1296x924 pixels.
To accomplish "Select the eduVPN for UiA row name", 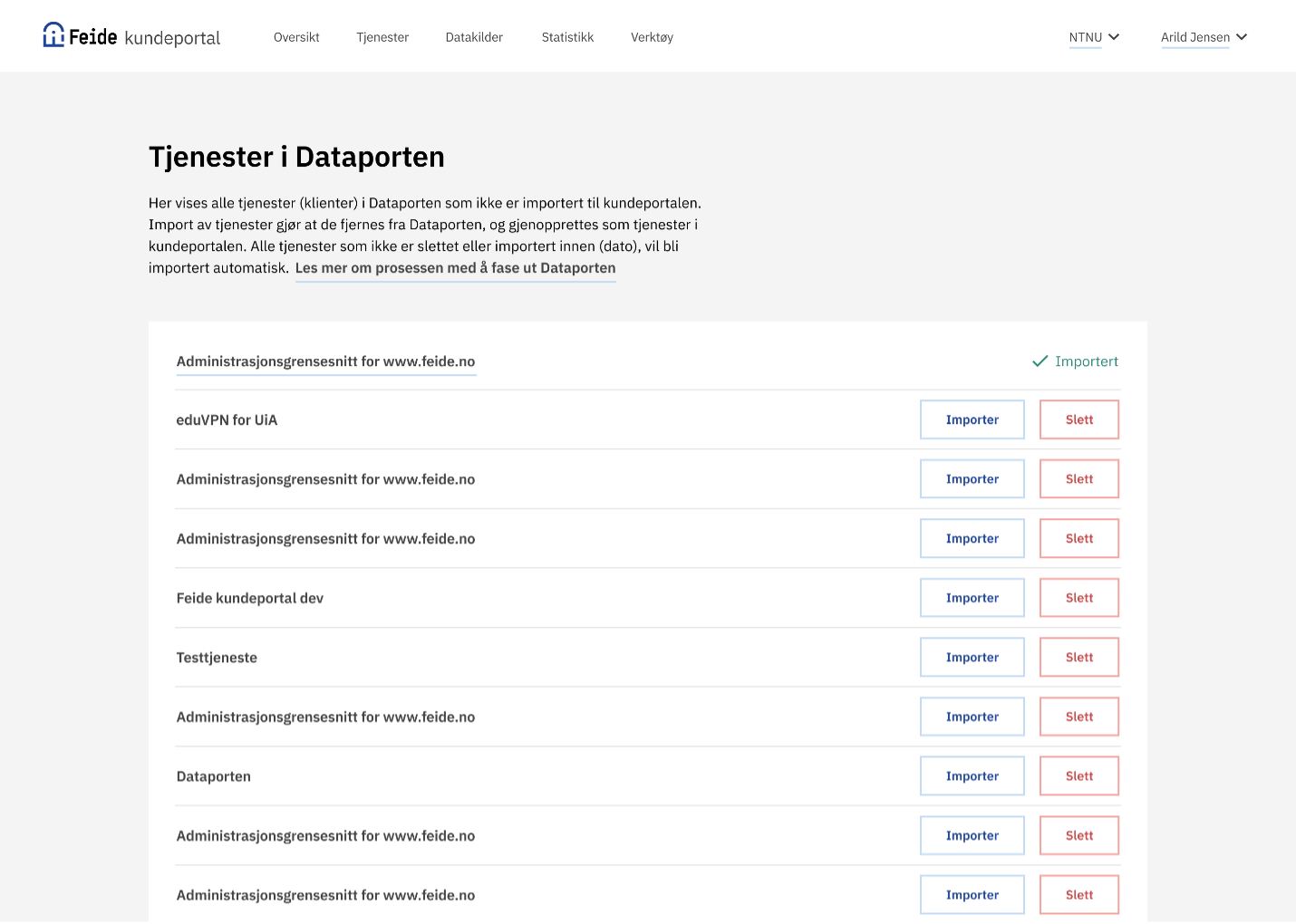I will click(227, 420).
